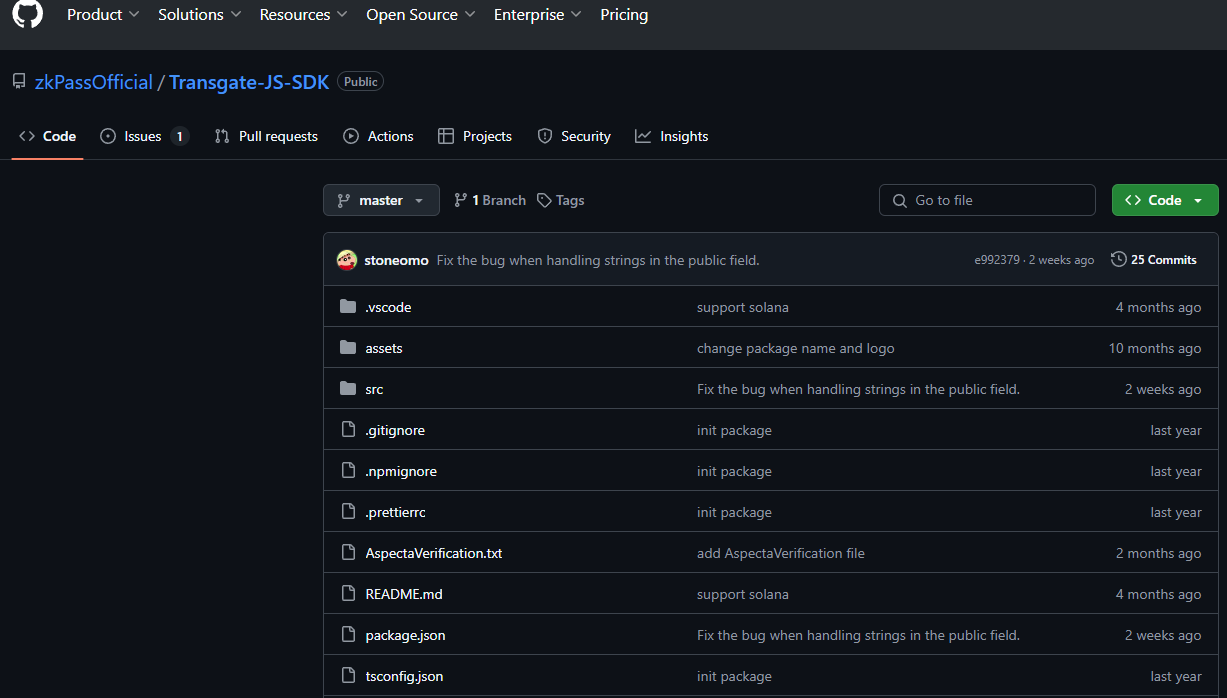Open the Solutions navigation menu
The width and height of the screenshot is (1227, 698).
pos(199,15)
